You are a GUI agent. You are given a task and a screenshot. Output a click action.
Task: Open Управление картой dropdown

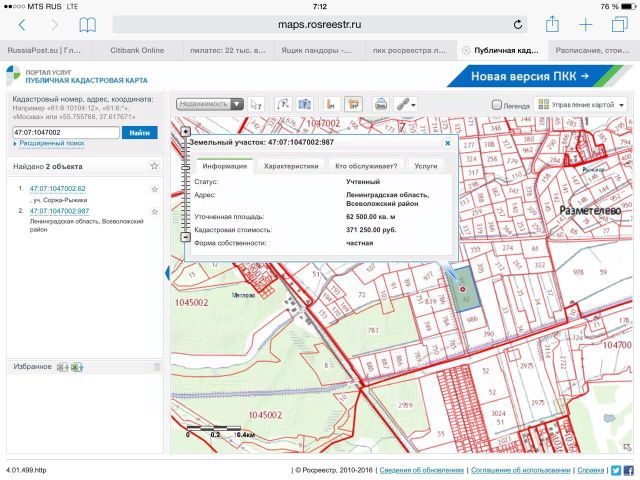tap(580, 105)
